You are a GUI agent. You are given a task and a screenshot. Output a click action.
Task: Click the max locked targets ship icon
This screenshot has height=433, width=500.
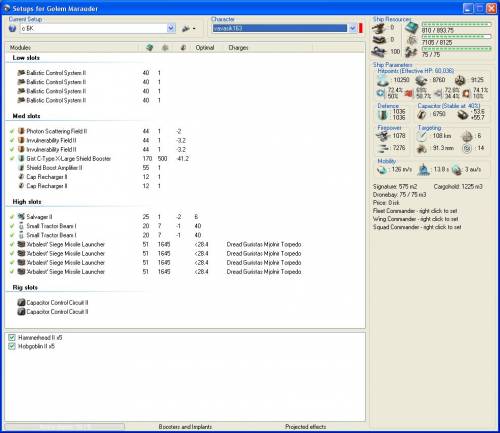[x=467, y=136]
